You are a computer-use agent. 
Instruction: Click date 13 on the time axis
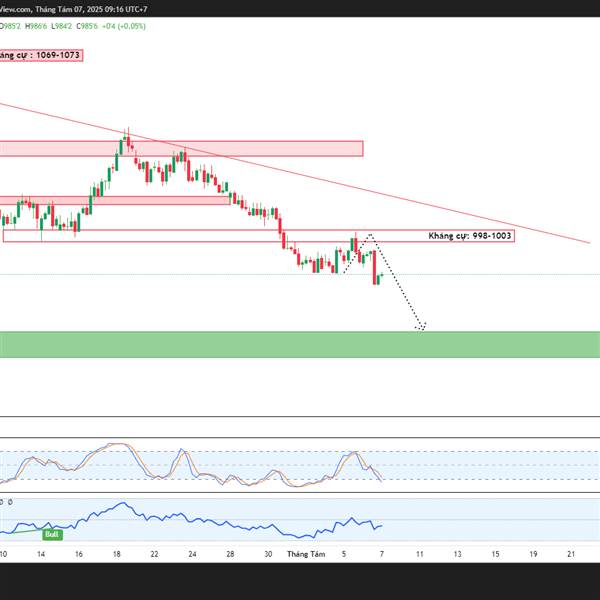(458, 554)
